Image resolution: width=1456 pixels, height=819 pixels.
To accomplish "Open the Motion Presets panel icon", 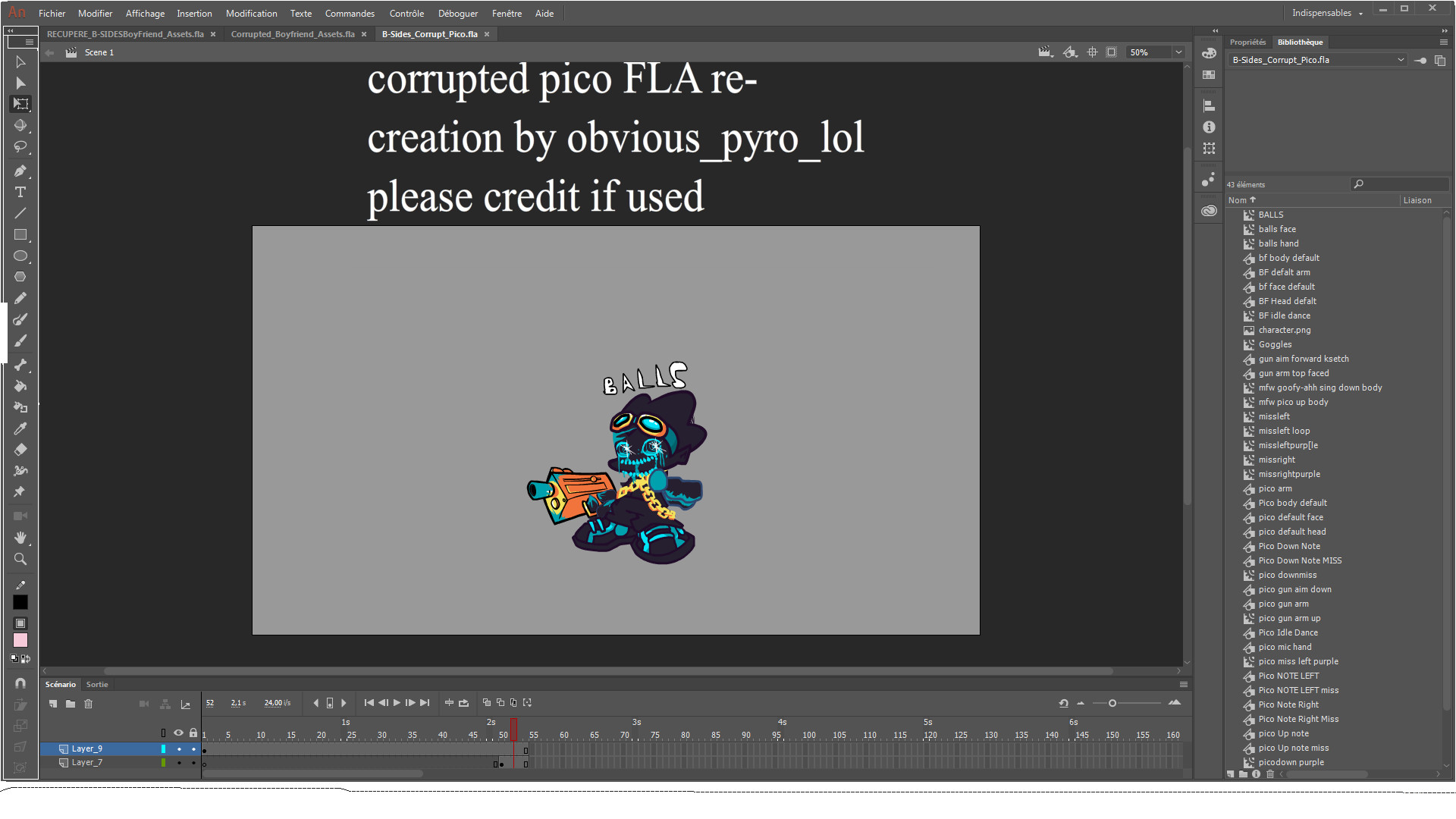I will pyautogui.click(x=1209, y=180).
